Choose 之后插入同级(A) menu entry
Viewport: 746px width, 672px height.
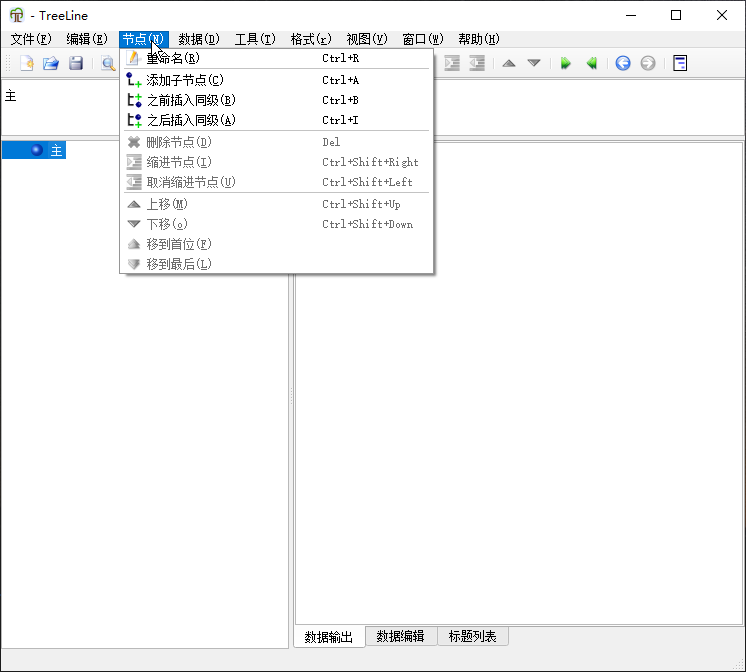(276, 120)
